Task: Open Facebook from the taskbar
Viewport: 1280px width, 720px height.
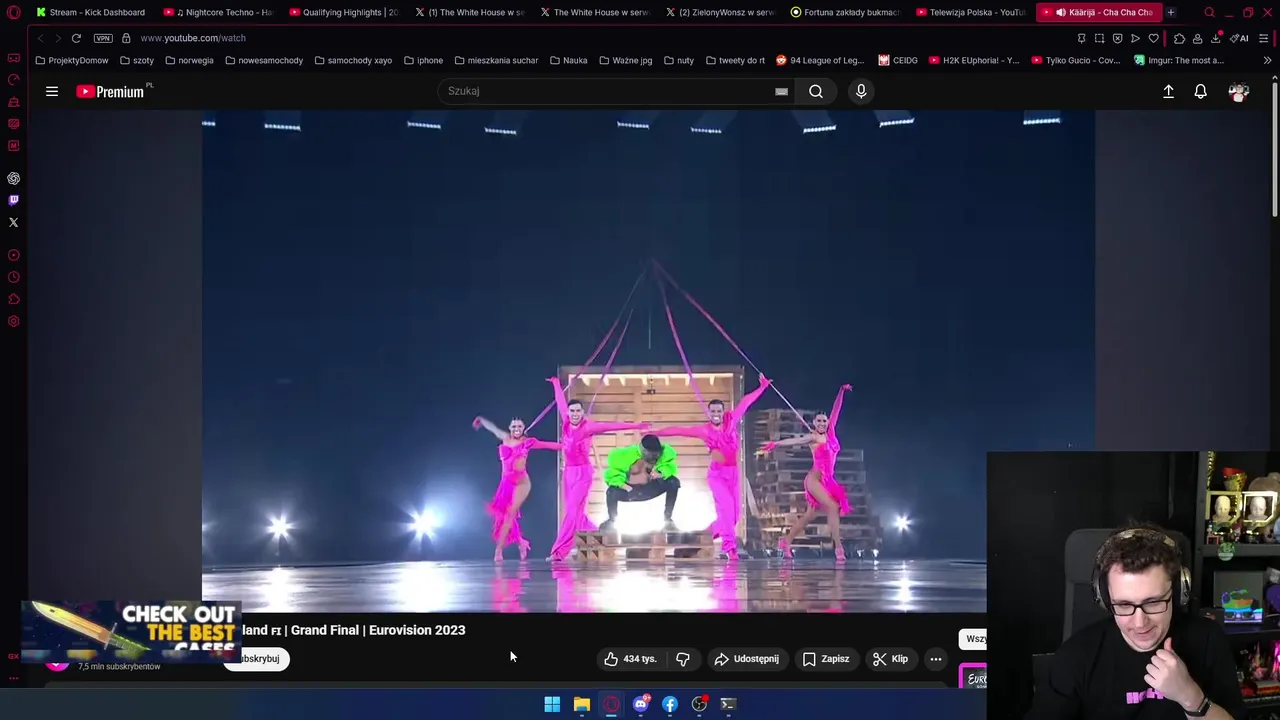Action: (x=670, y=704)
